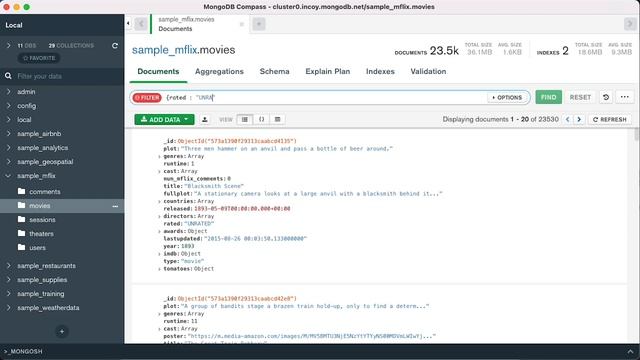This screenshot has width=640, height=360.
Task: Collapse the sidebar with arrow toggle
Action: pyautogui.click(x=128, y=23)
